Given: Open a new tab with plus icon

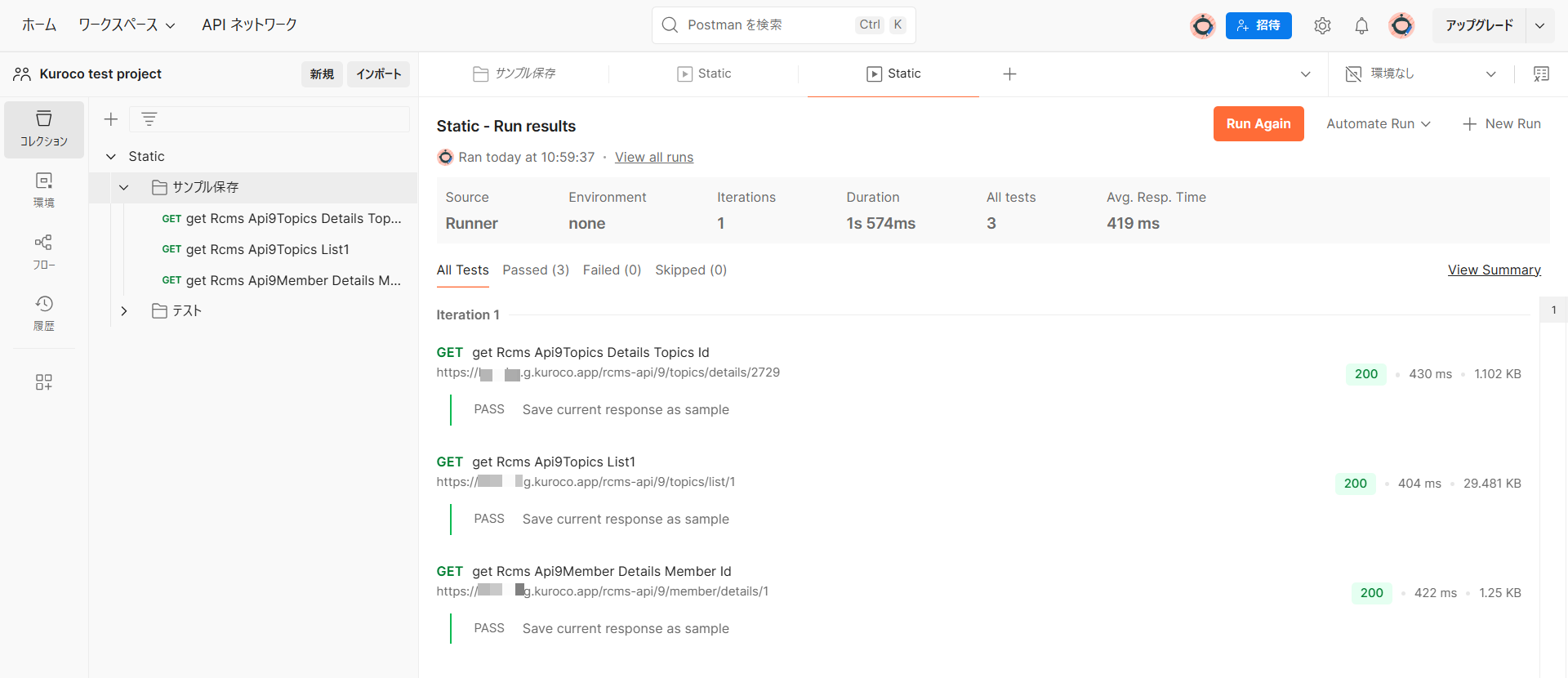Looking at the screenshot, I should click(1009, 74).
